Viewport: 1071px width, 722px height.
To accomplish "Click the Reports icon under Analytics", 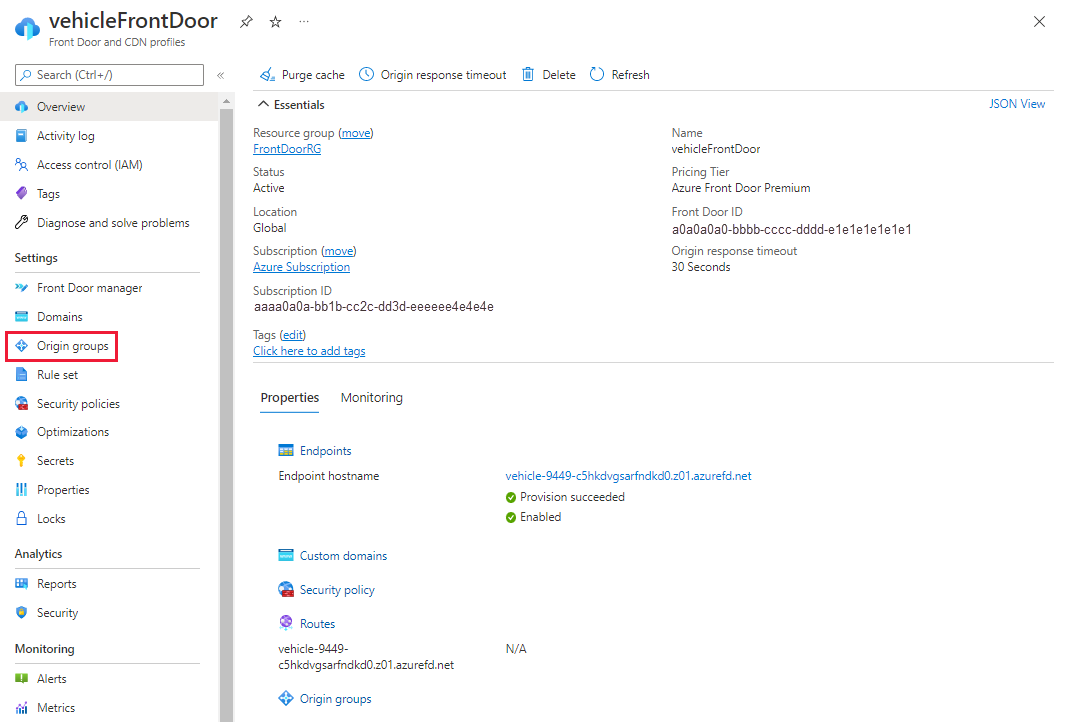I will click(22, 583).
